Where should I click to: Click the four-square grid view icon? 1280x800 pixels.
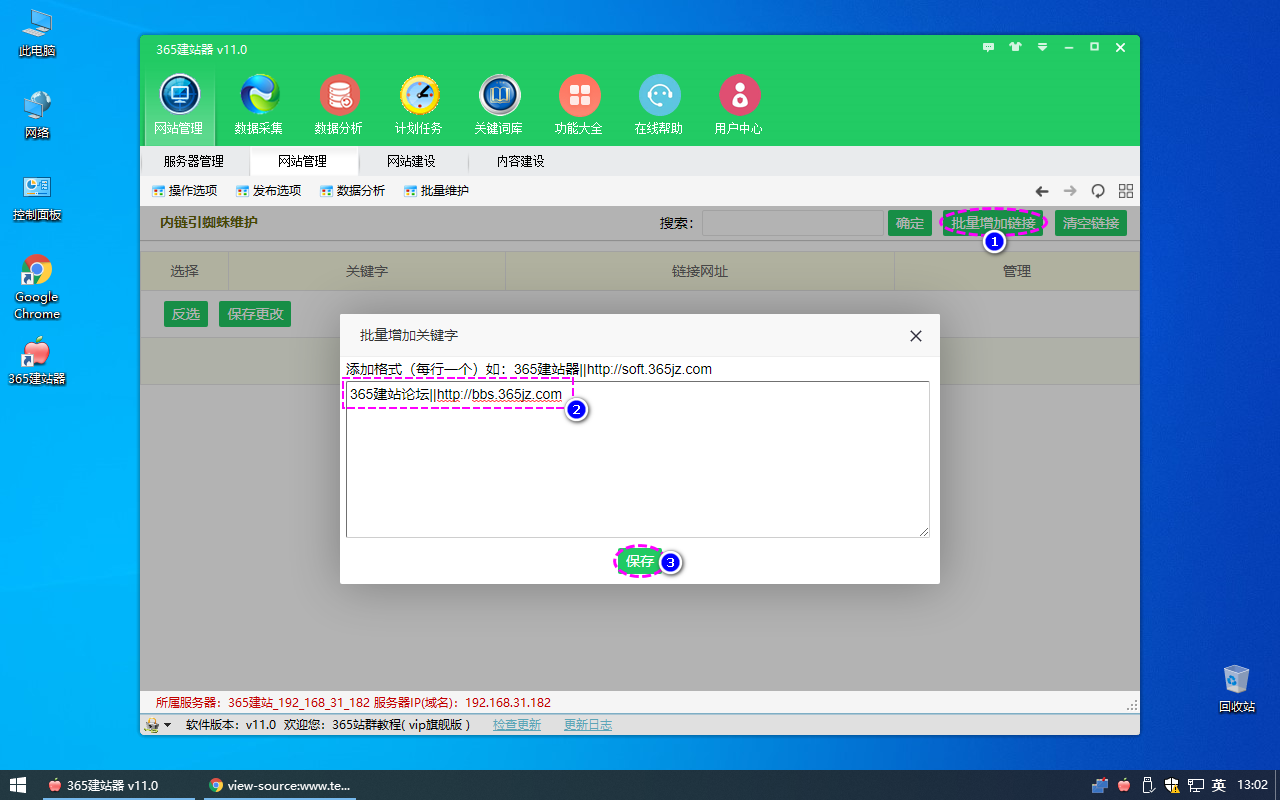[x=1126, y=191]
